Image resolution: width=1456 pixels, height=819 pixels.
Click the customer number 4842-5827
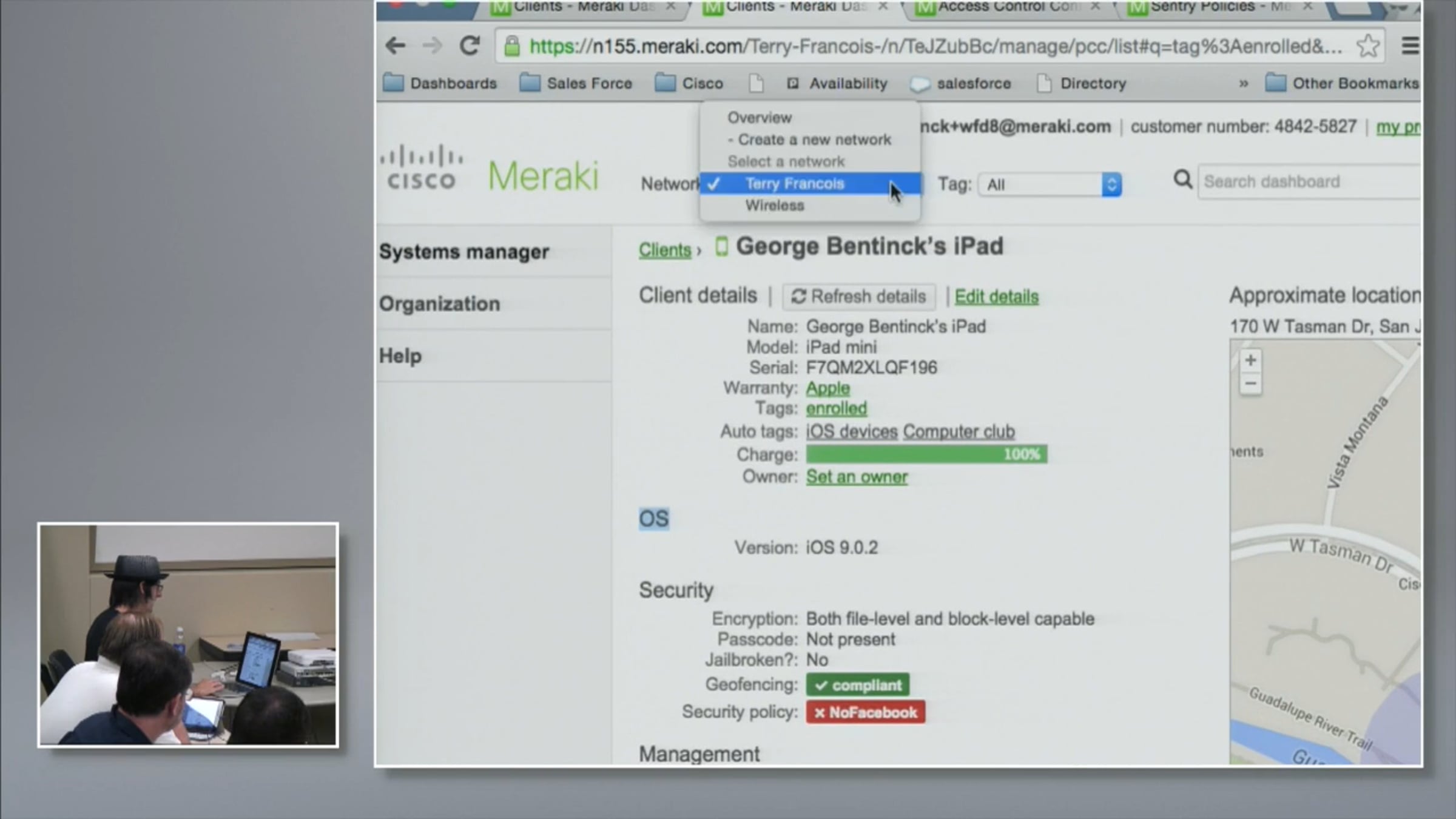pyautogui.click(x=1243, y=127)
